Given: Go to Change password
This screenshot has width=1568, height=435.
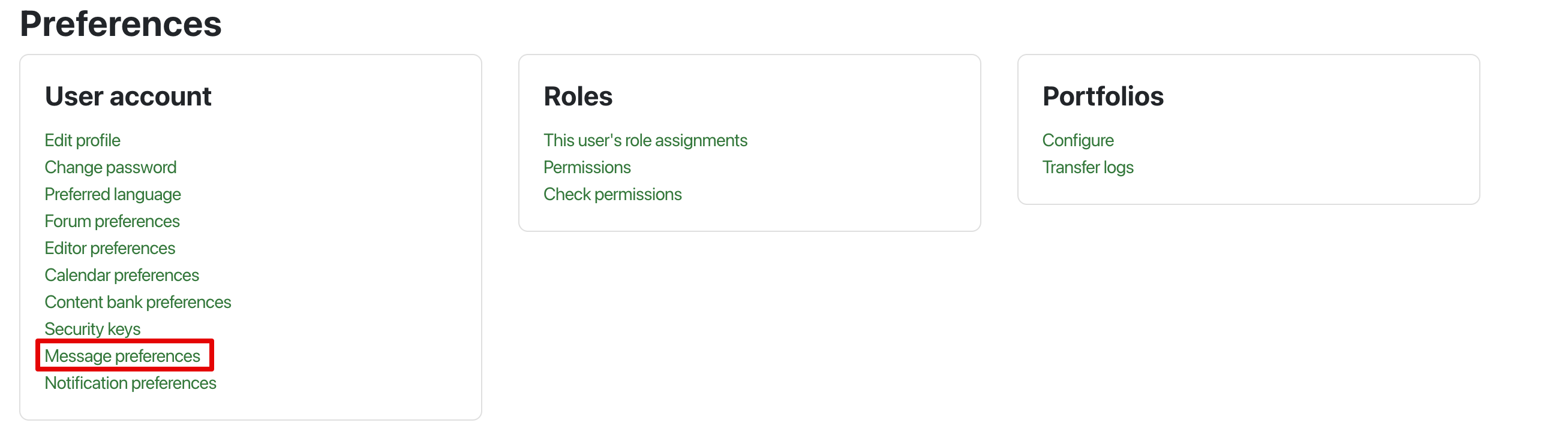Looking at the screenshot, I should pyautogui.click(x=110, y=167).
